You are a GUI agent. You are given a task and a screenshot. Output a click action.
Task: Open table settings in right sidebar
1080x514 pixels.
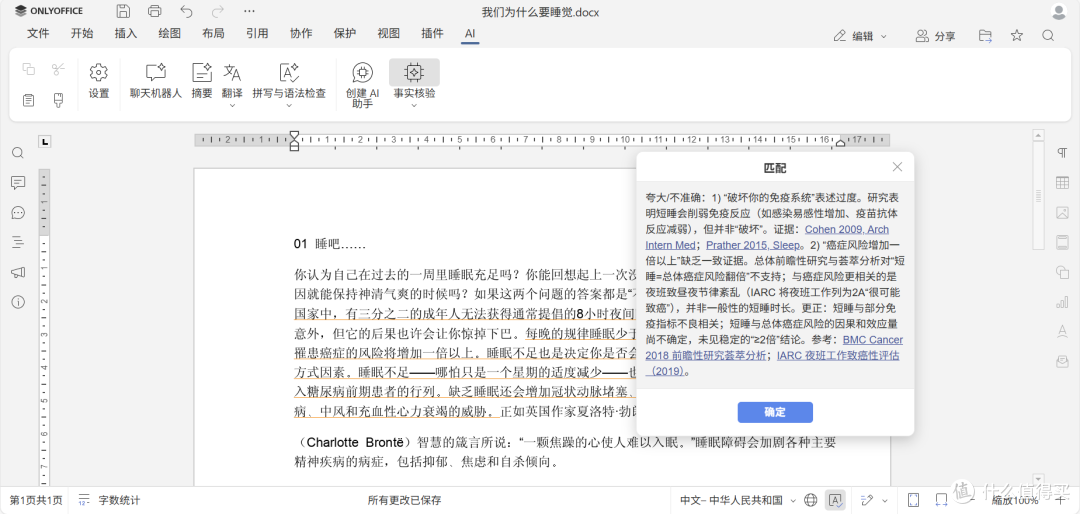[x=1062, y=183]
